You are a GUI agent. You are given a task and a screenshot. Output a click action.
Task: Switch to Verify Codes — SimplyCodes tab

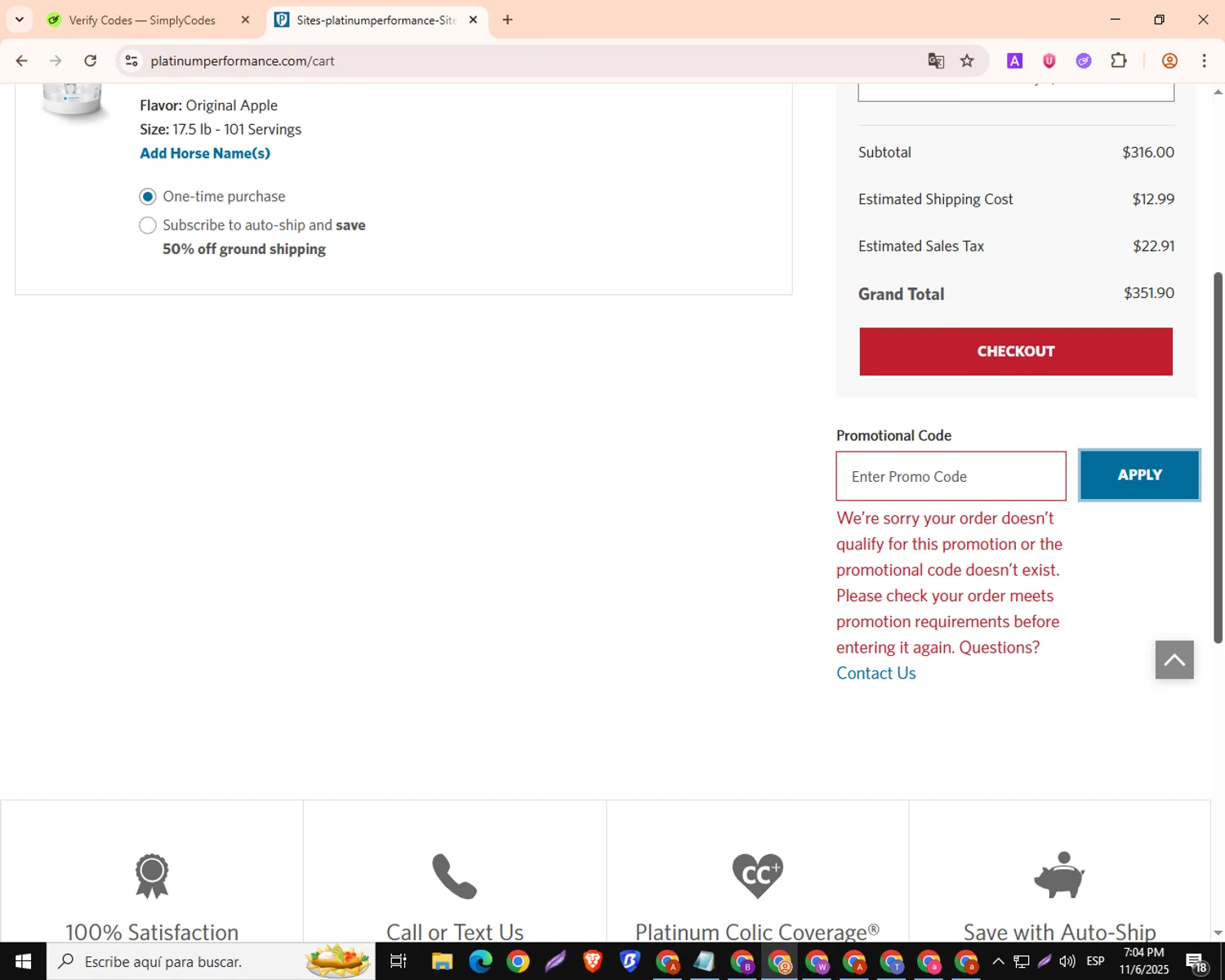click(141, 20)
